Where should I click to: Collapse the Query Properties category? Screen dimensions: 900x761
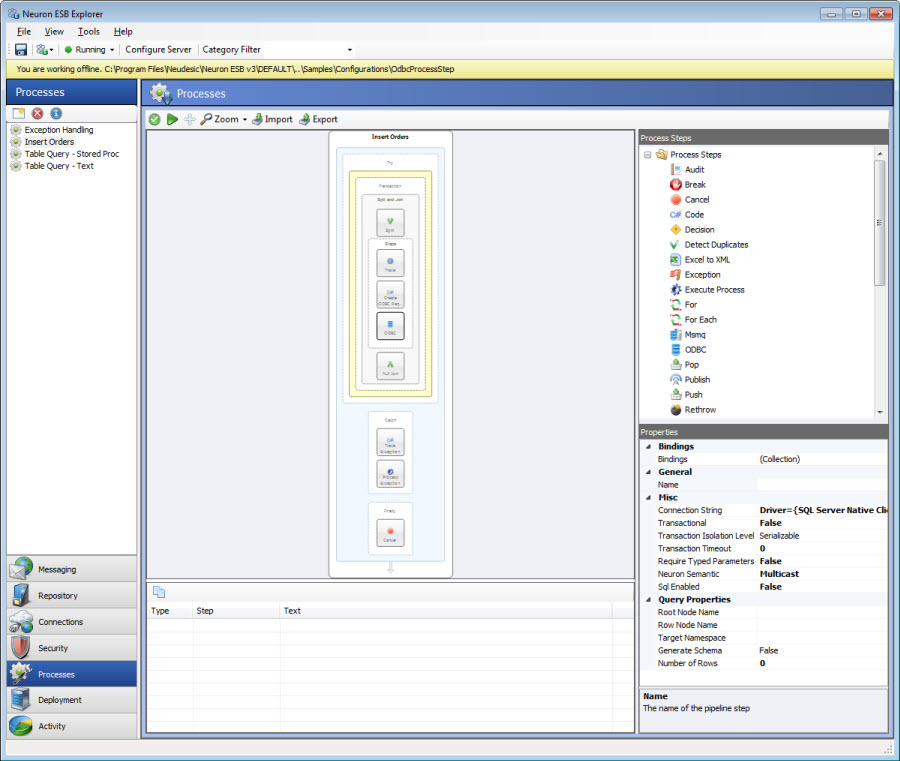[649, 600]
